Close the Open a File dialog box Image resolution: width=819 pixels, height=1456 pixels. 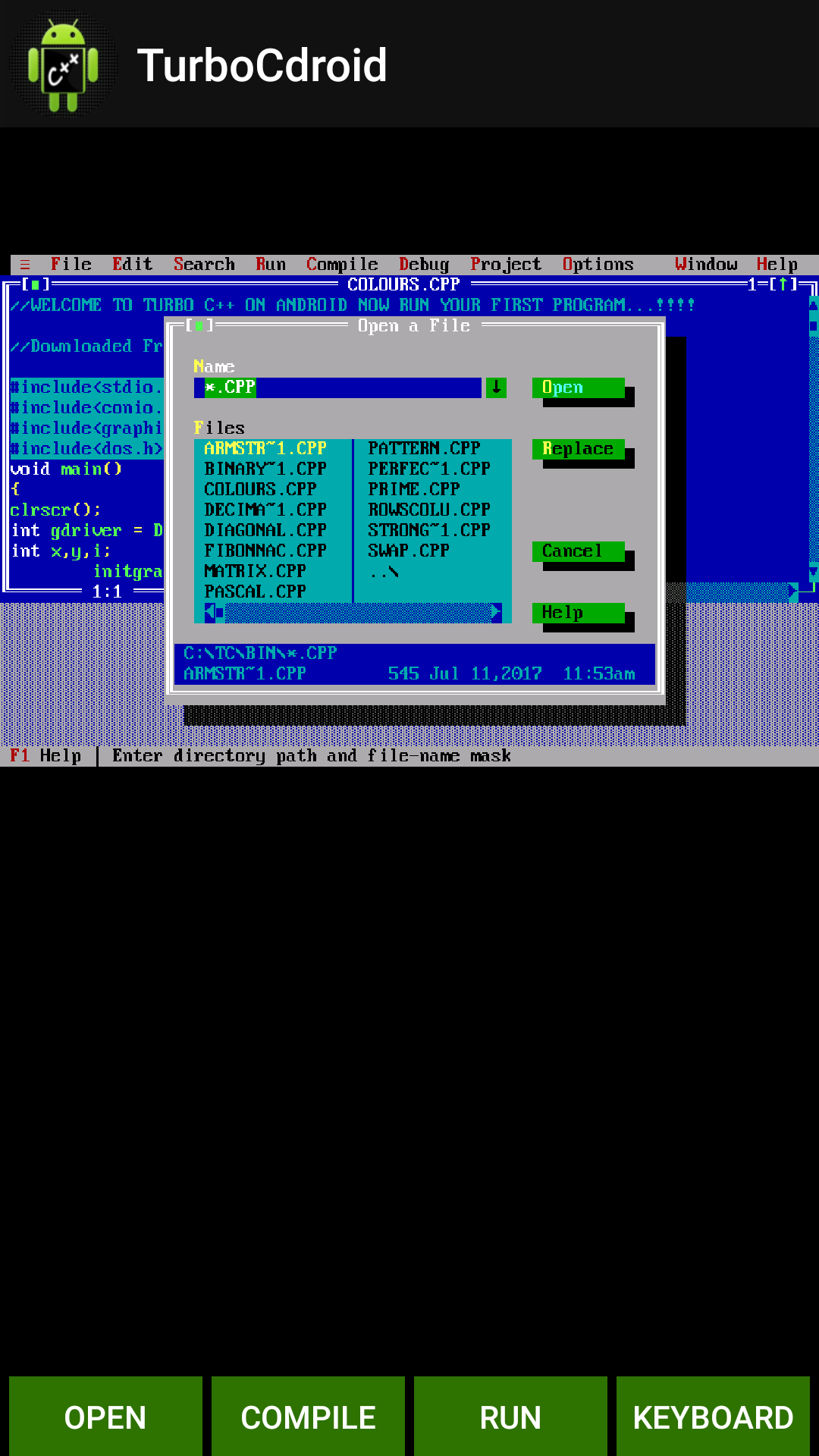(199, 326)
